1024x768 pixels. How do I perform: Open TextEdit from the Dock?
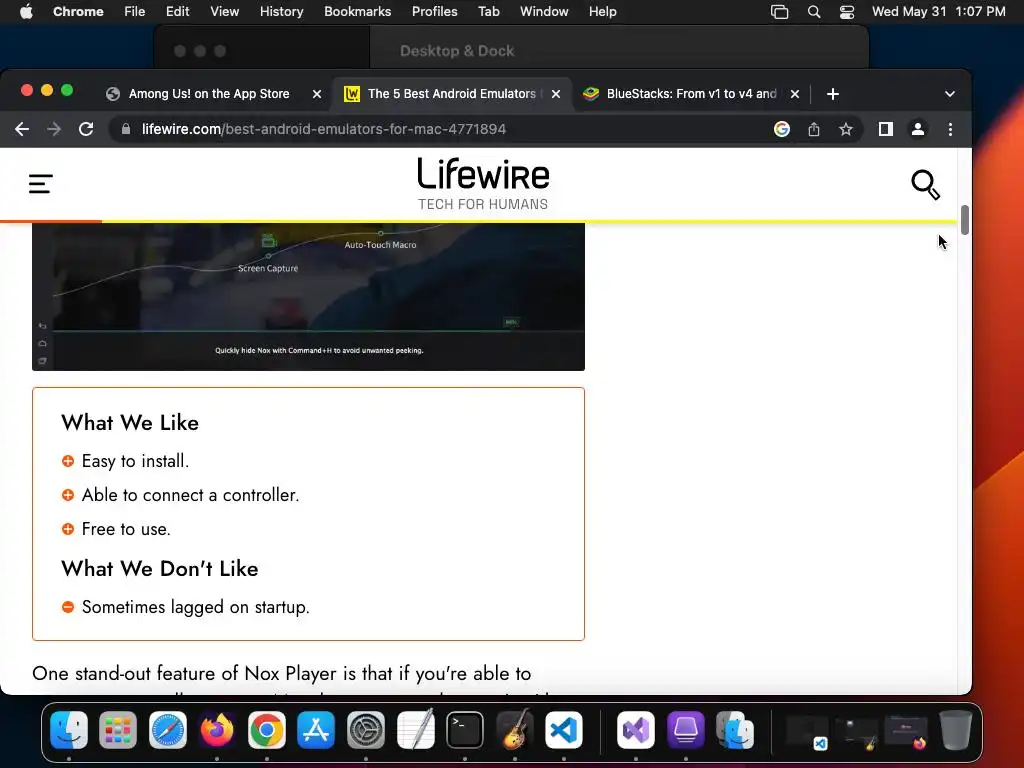coord(415,729)
